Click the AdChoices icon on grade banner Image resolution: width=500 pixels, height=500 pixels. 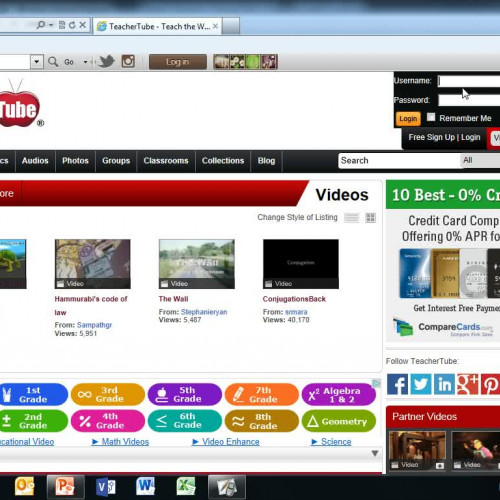point(376,383)
